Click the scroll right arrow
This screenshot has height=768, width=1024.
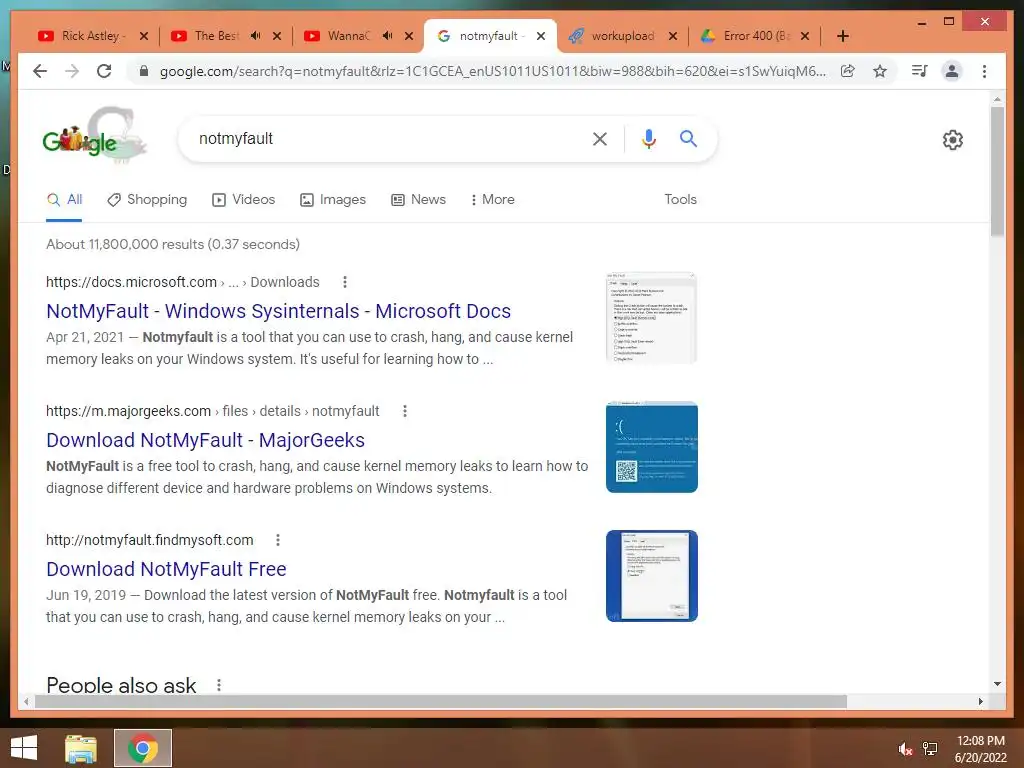pyautogui.click(x=980, y=701)
